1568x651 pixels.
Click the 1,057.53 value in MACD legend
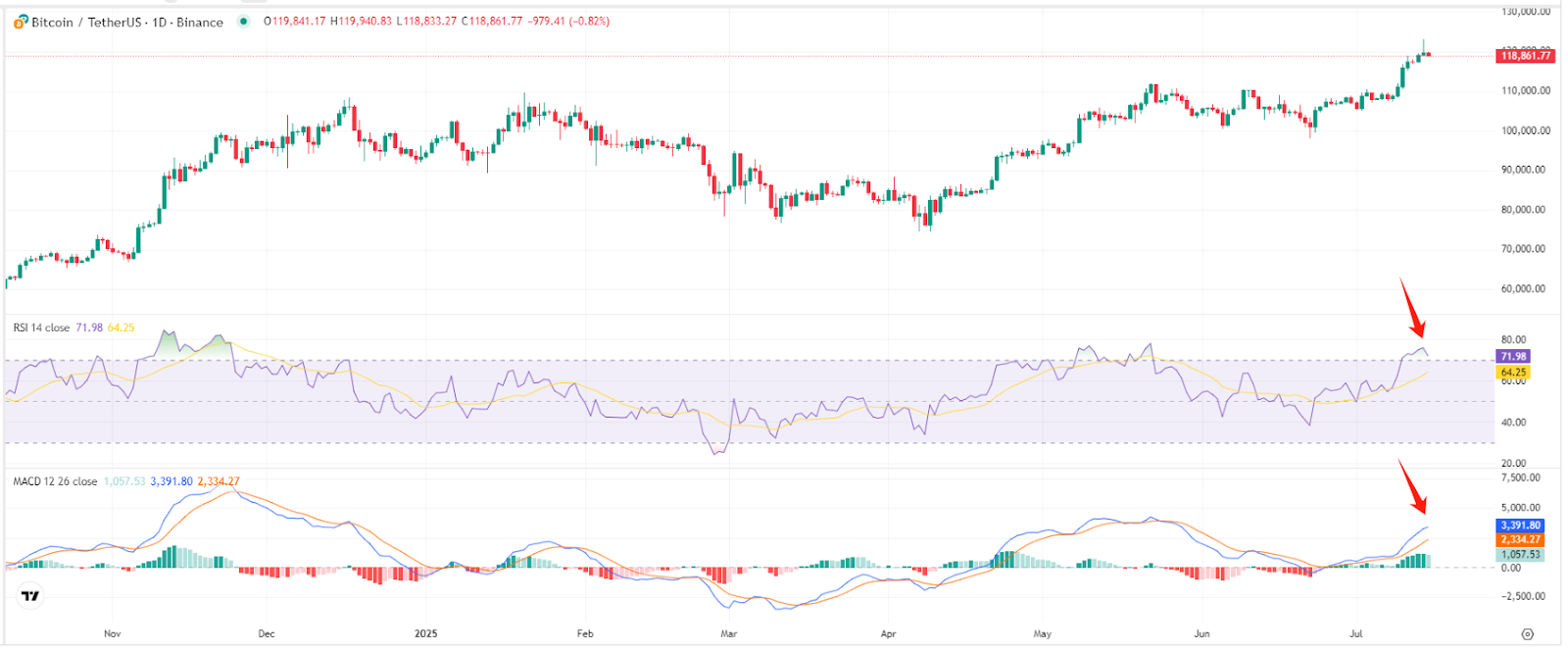tap(124, 481)
